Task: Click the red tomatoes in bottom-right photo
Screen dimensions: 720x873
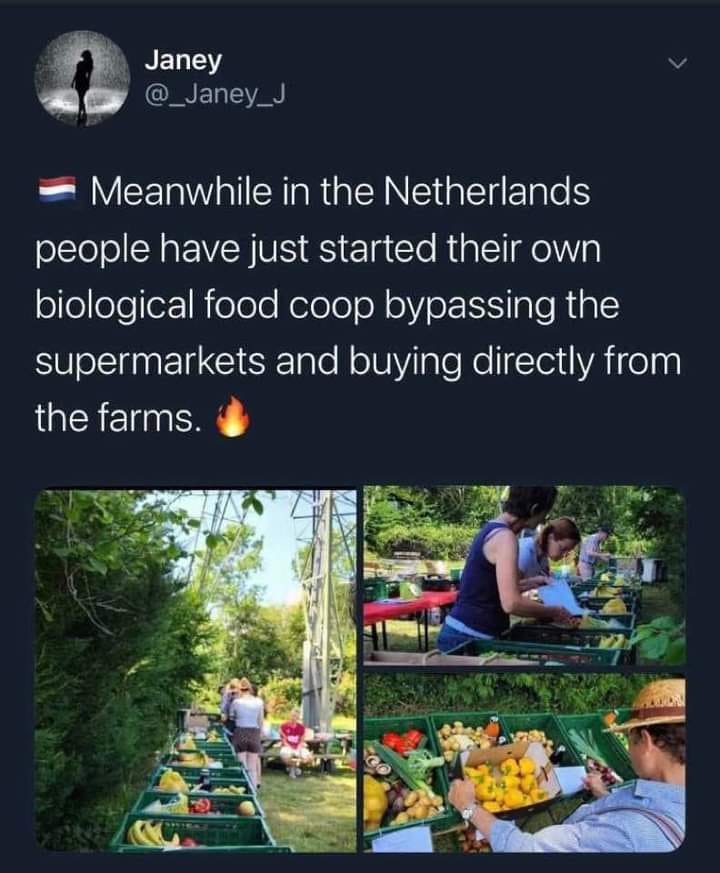Action: click(x=401, y=741)
